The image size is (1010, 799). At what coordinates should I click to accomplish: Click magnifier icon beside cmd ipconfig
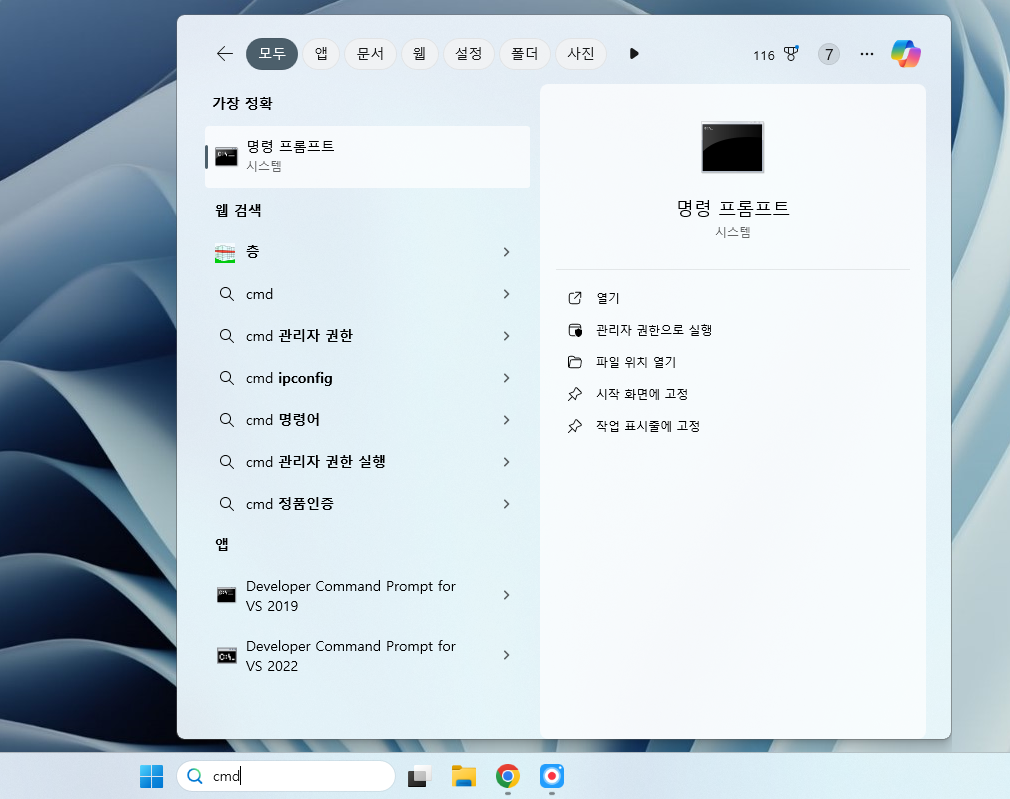pyautogui.click(x=227, y=378)
